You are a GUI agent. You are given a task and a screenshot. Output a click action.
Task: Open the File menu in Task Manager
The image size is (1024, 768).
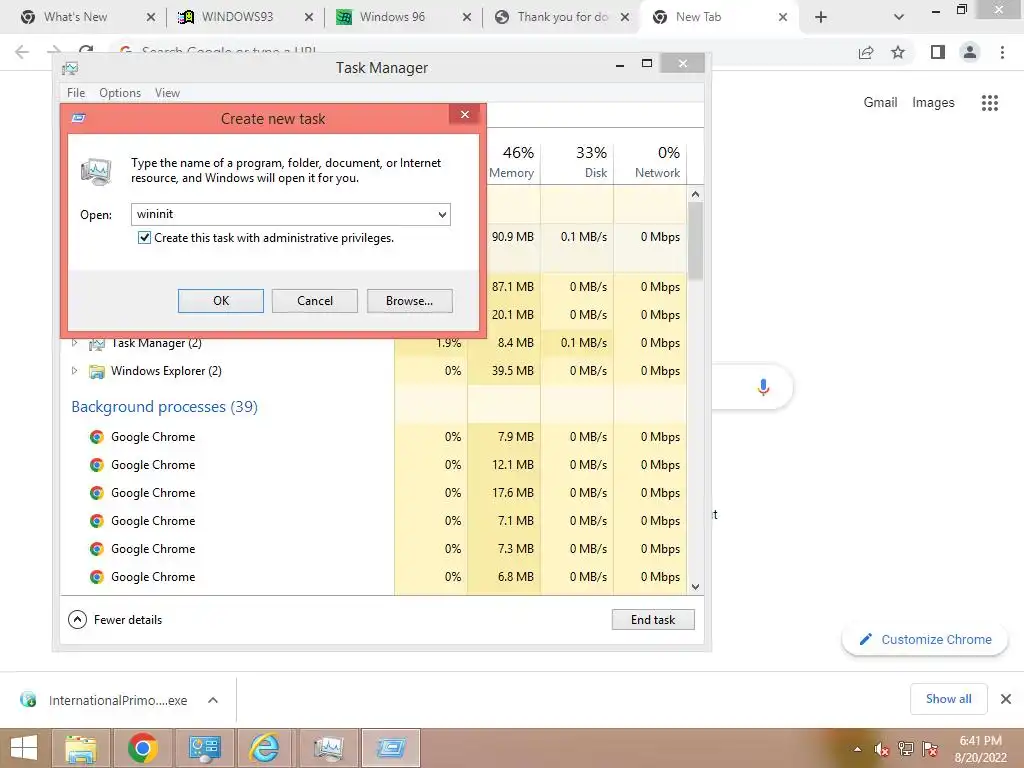pyautogui.click(x=76, y=93)
